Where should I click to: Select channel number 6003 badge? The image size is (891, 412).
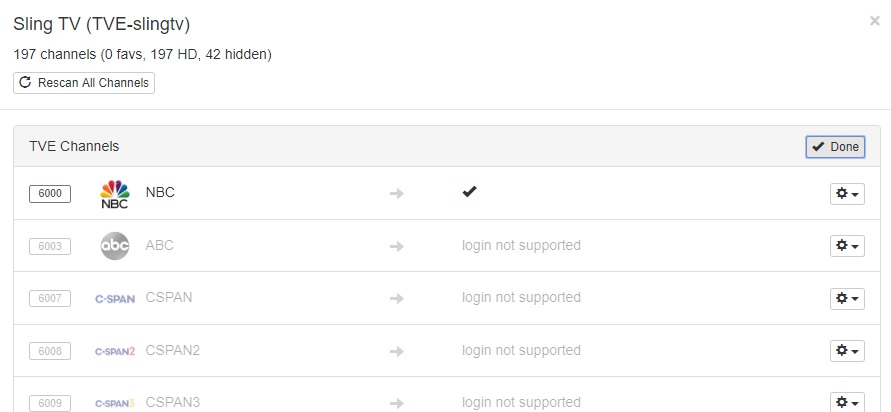coord(50,246)
